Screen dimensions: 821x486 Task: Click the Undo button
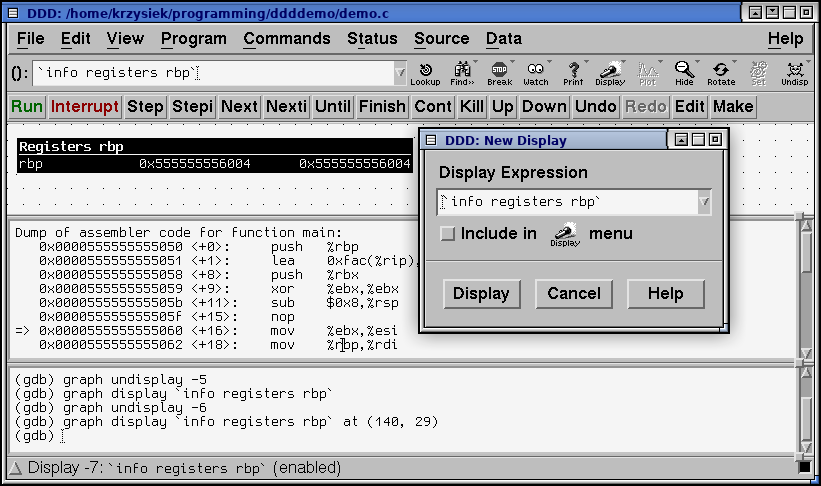[595, 106]
